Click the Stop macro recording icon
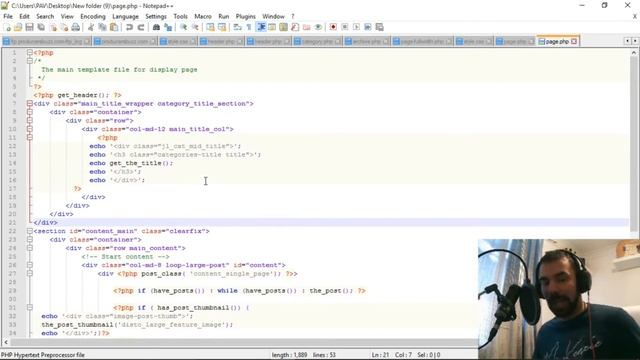The image size is (640, 360). pyautogui.click(x=344, y=27)
